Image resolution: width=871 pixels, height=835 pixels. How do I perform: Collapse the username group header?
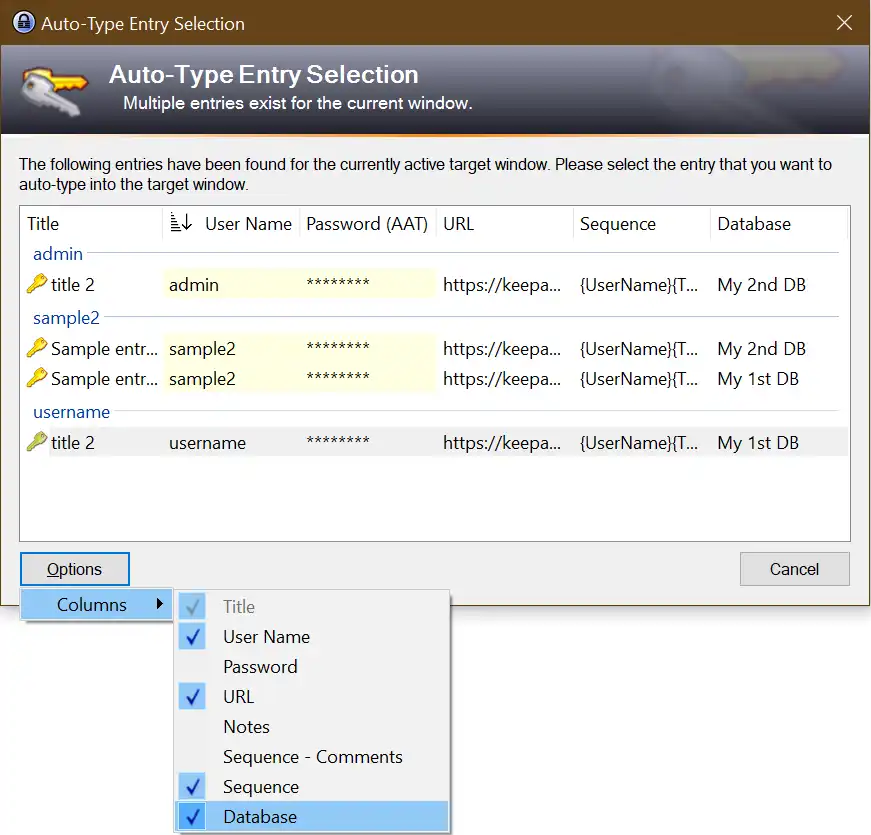[x=72, y=412]
